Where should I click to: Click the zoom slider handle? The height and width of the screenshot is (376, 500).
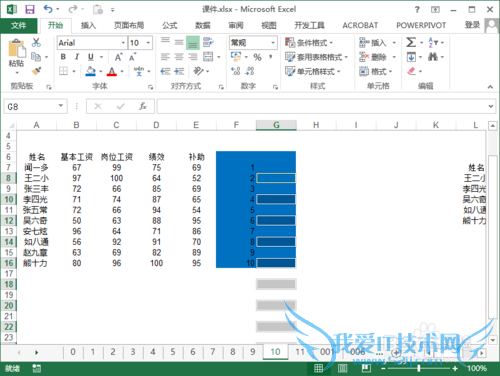(419, 368)
